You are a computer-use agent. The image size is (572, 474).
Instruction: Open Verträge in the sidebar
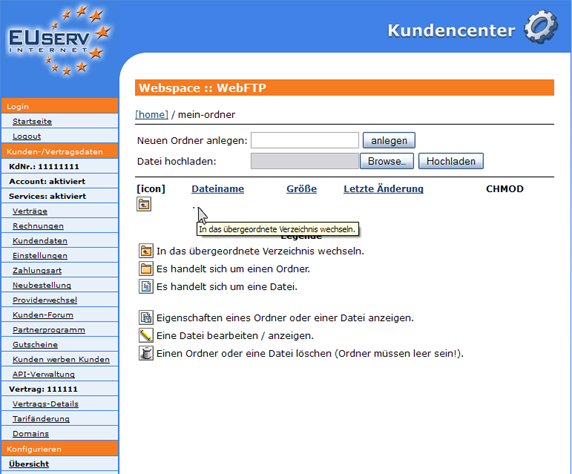pos(30,211)
